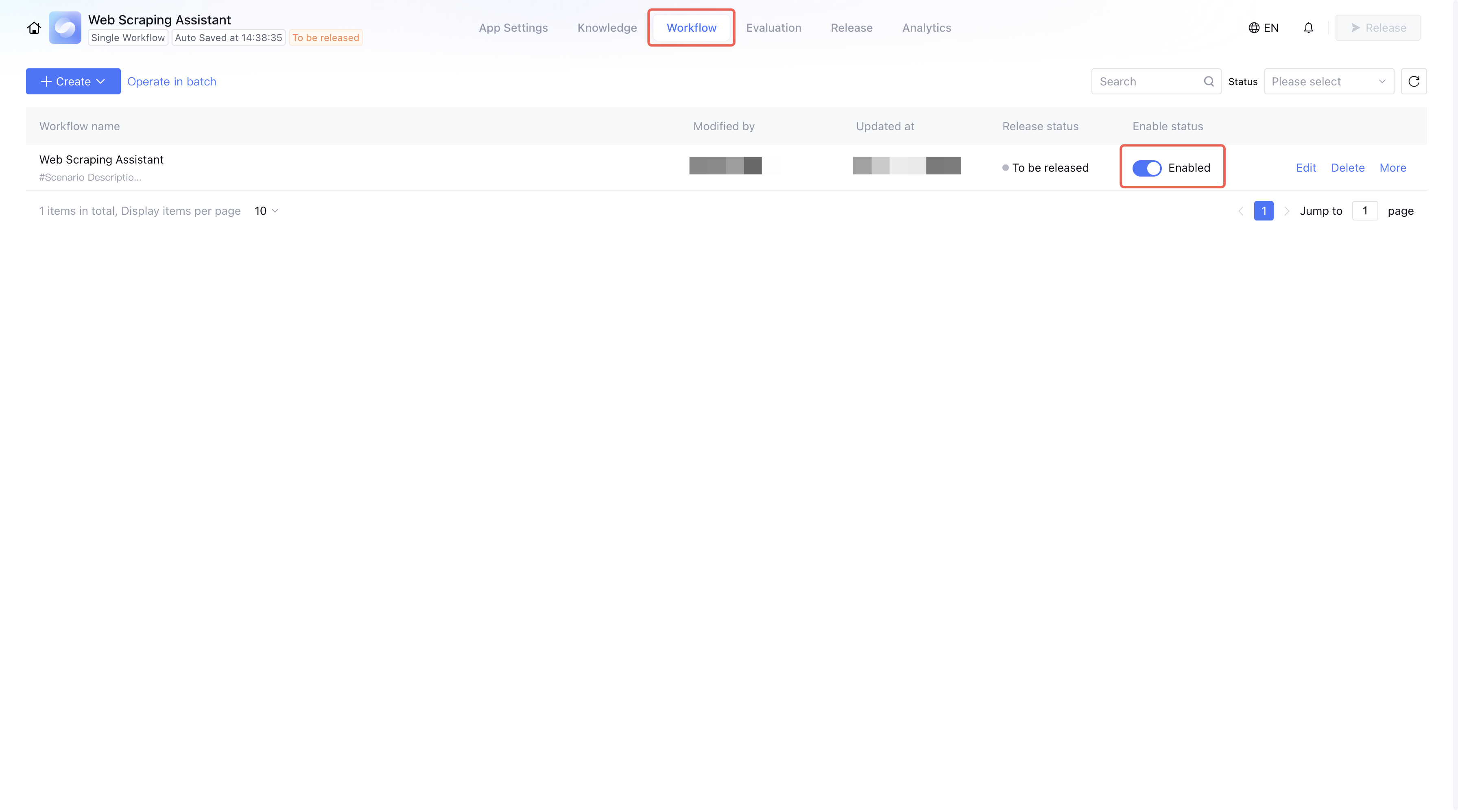1458x812 pixels.
Task: Open the items per page dropdown
Action: (x=266, y=211)
